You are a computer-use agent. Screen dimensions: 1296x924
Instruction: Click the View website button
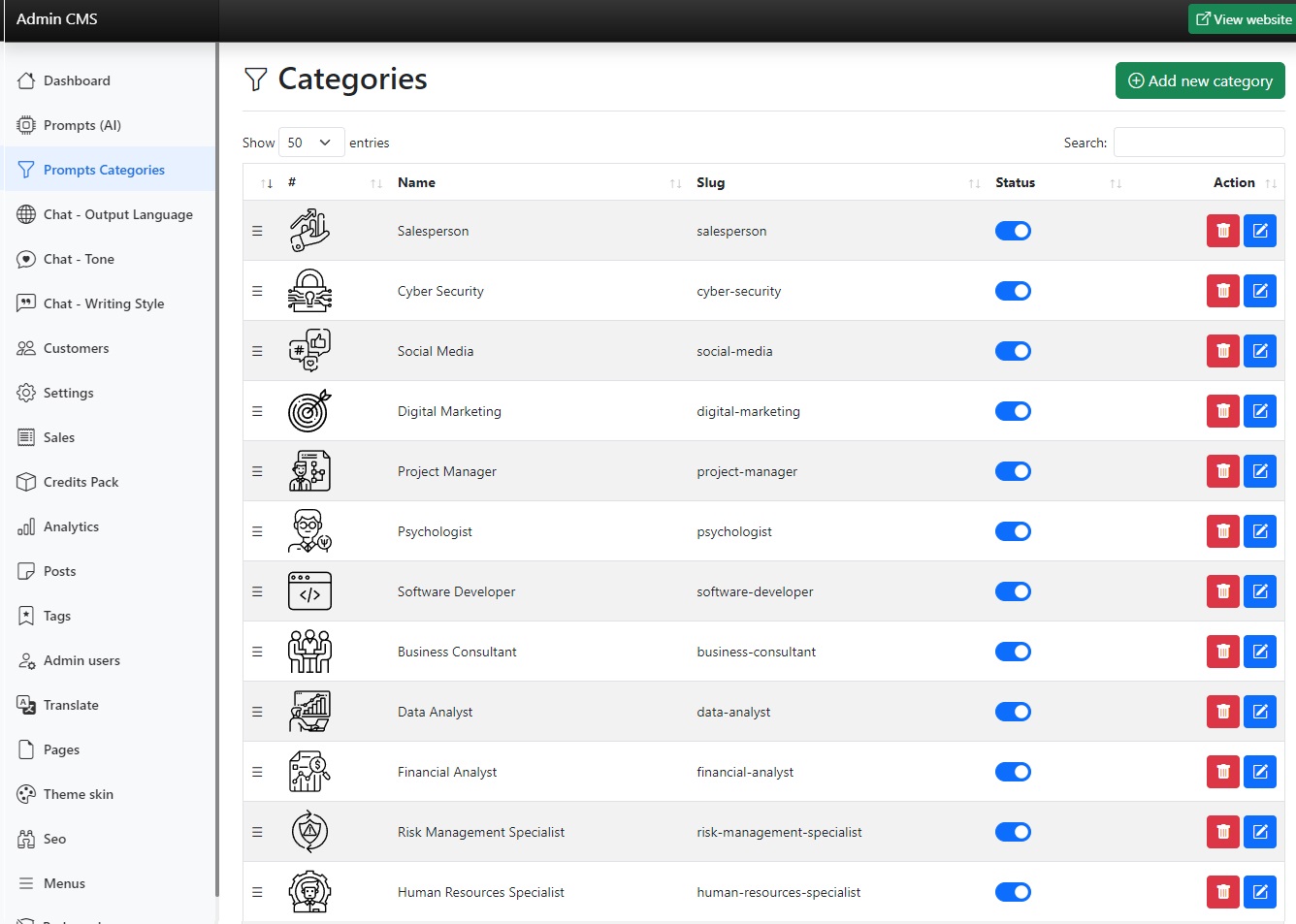point(1243,19)
